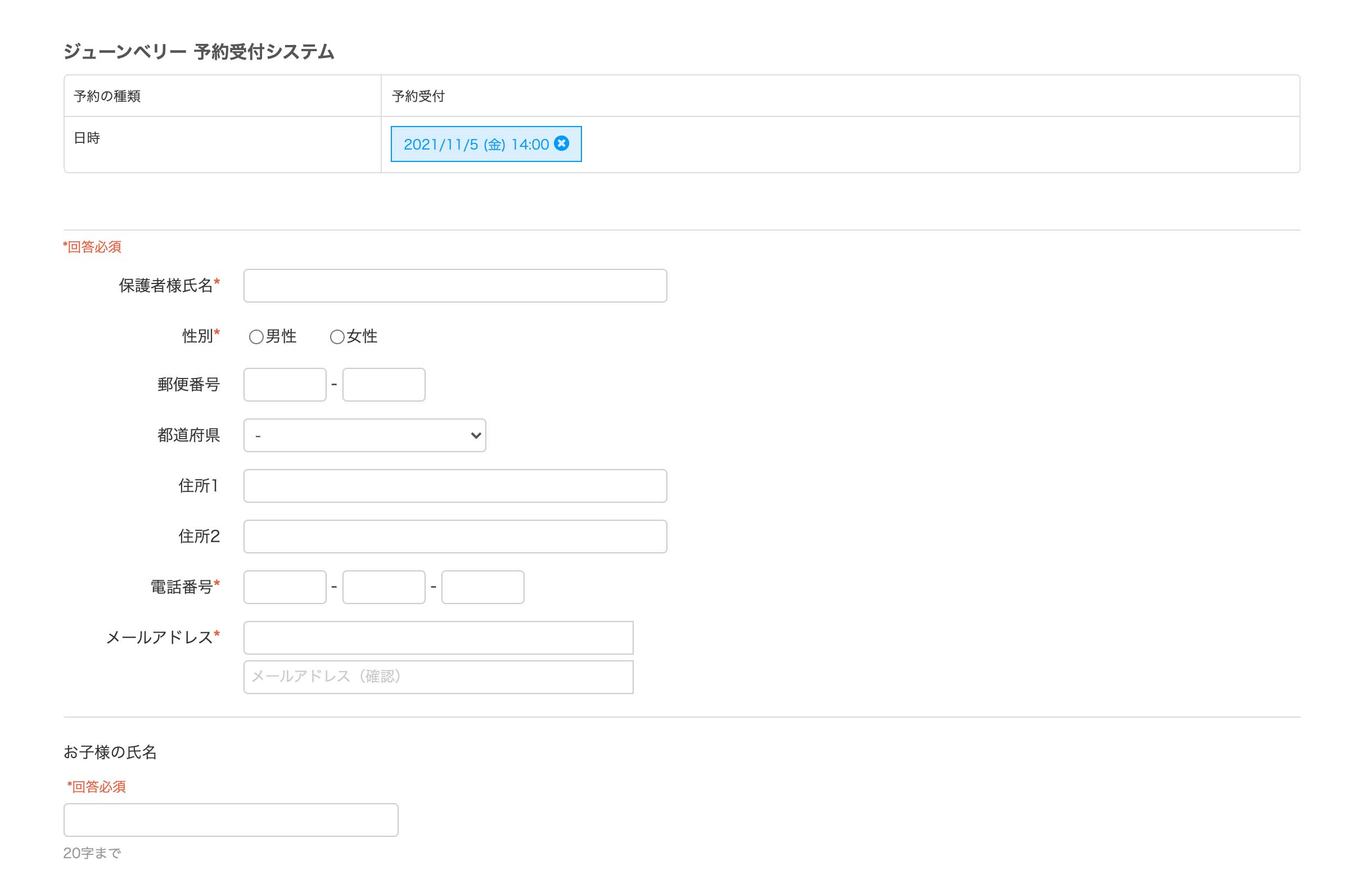The height and width of the screenshot is (883, 1372).
Task: Click the お子様の氏名 section heading
Action: pyautogui.click(x=110, y=753)
